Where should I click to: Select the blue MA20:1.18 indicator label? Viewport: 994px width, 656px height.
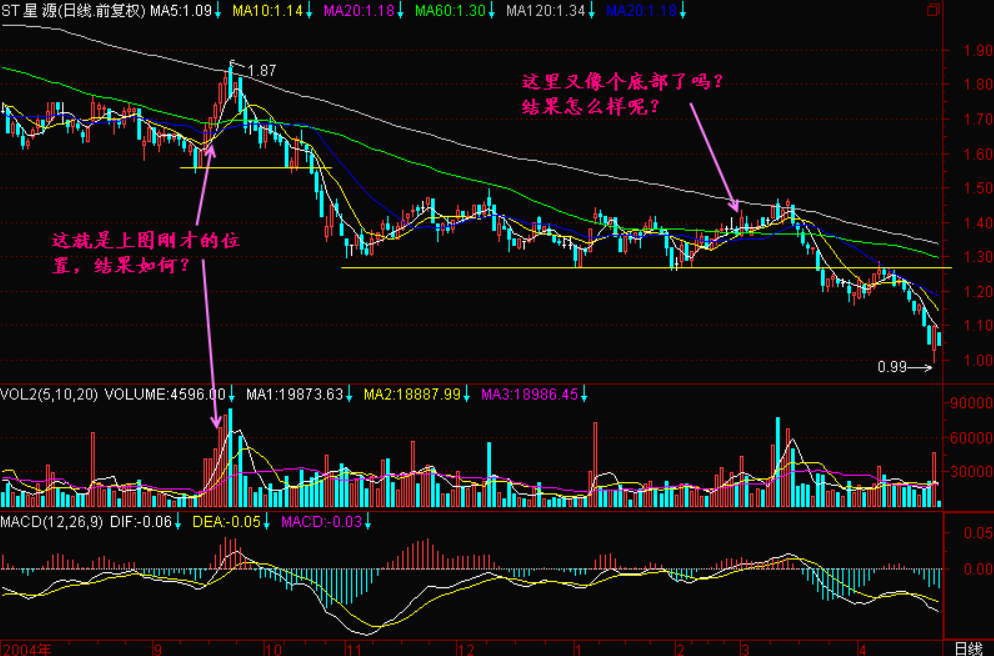(x=646, y=10)
